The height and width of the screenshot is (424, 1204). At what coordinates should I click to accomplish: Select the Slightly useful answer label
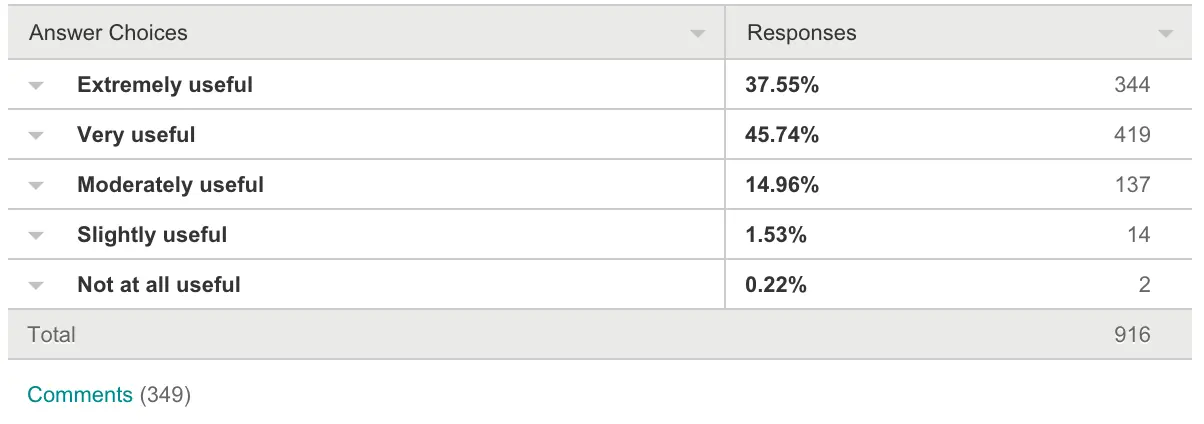point(152,235)
